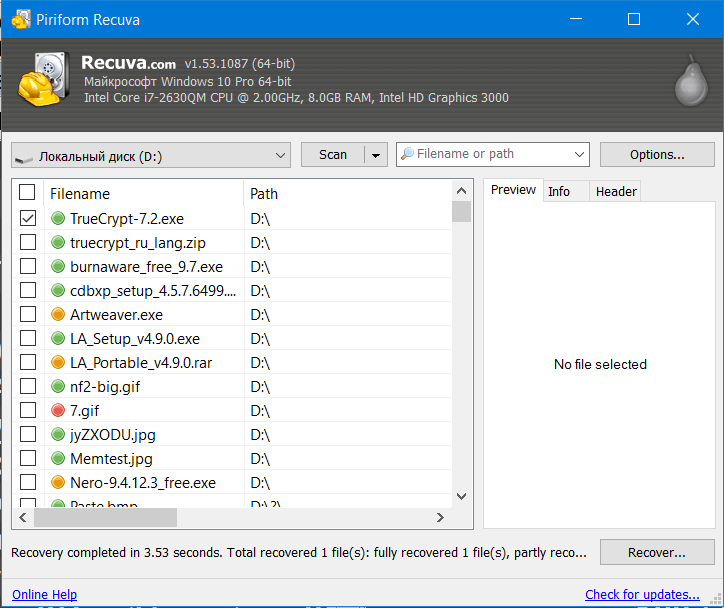Viewport: 724px width, 608px height.
Task: Click the green status dot for jyZXODU.jpg
Action: (58, 434)
